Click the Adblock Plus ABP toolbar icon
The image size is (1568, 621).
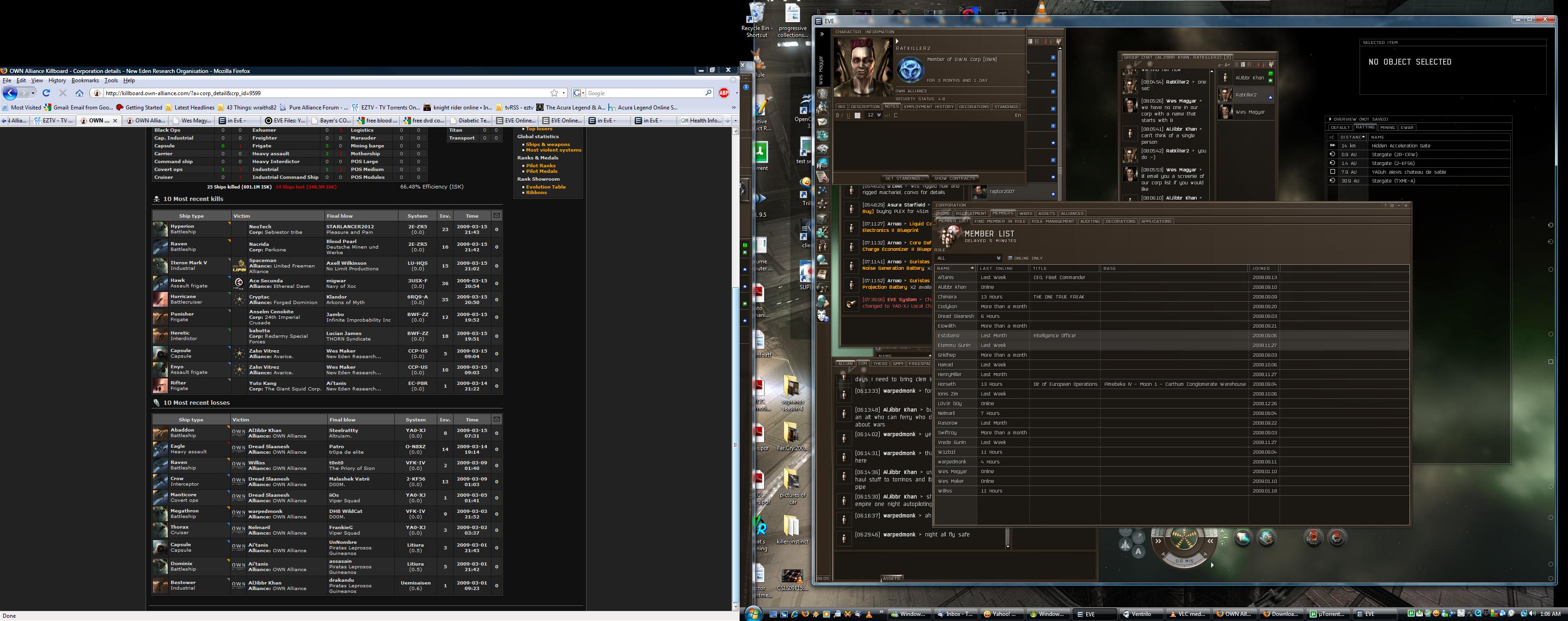(724, 93)
